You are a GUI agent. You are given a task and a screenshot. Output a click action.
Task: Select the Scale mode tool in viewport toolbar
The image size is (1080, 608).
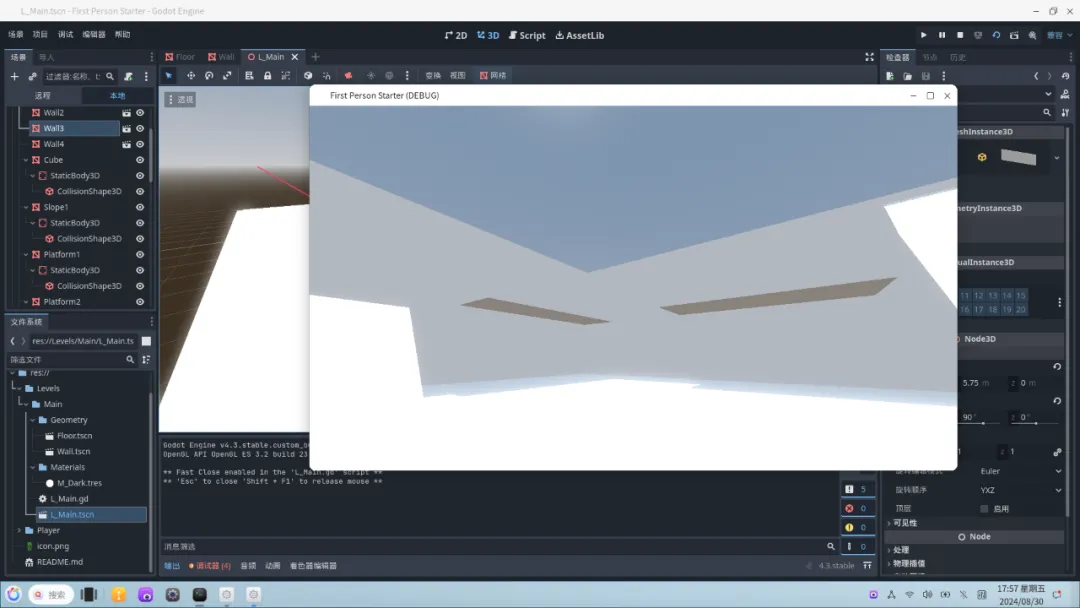pyautogui.click(x=227, y=76)
